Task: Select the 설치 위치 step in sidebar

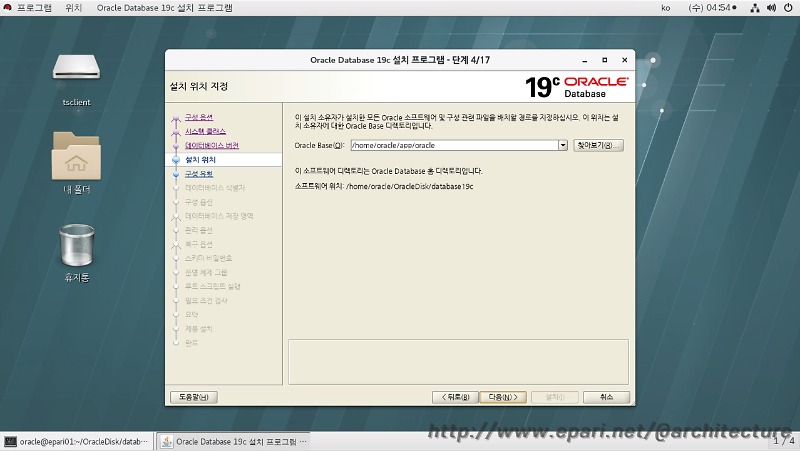Action: coord(201,160)
